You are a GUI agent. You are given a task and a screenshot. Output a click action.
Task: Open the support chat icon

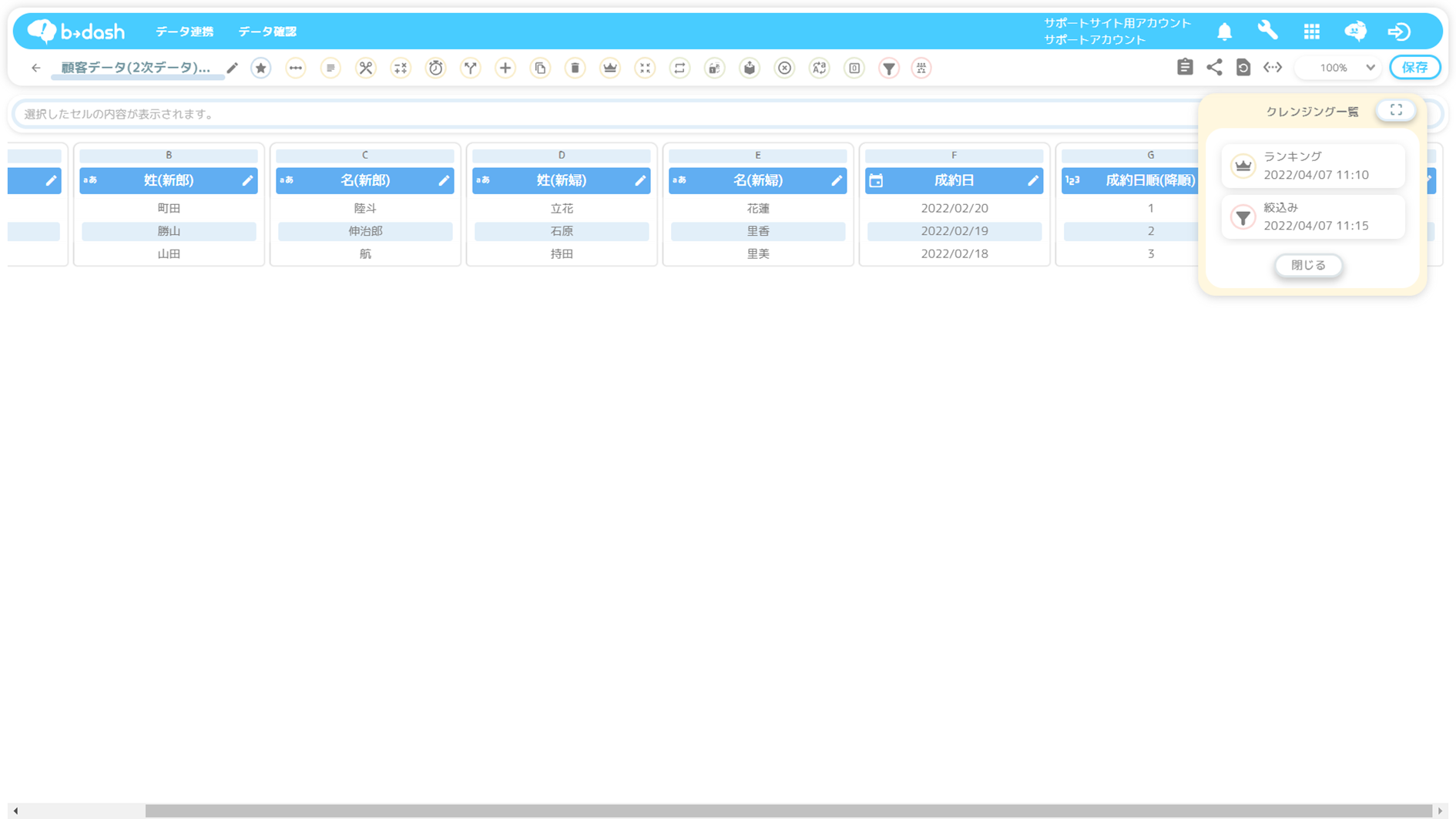tap(1355, 31)
